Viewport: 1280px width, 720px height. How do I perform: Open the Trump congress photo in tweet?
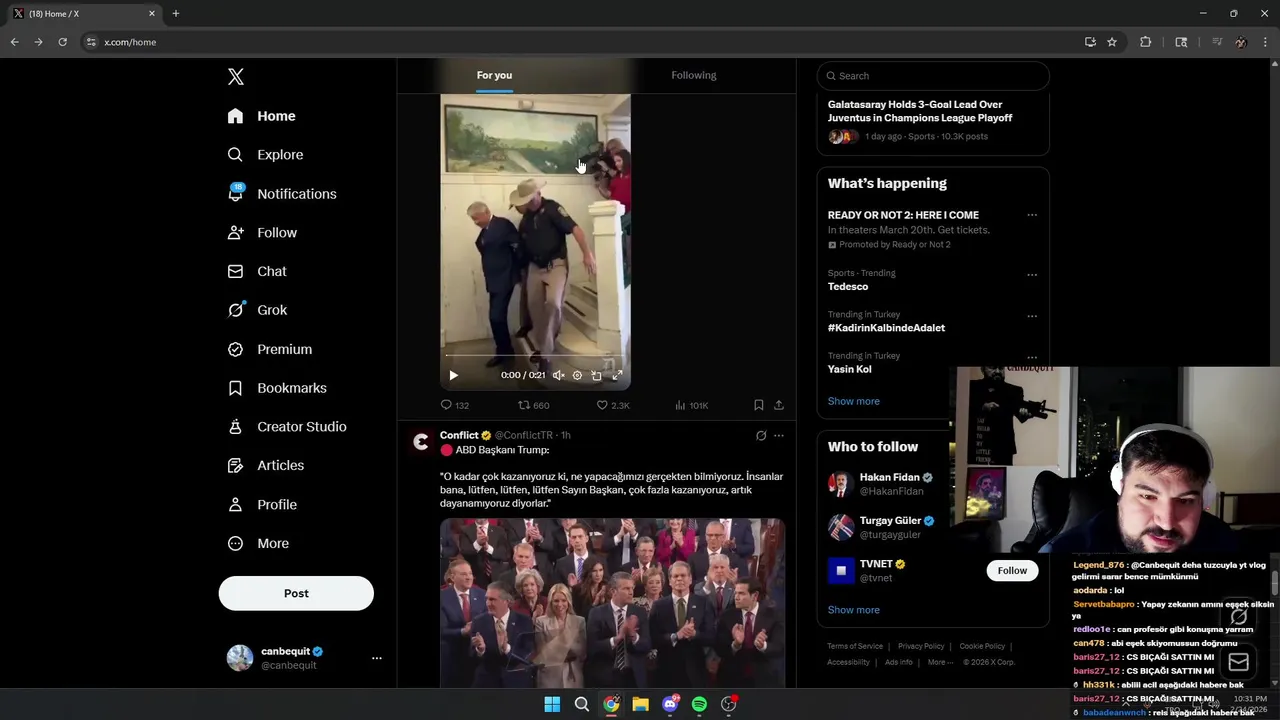tap(612, 602)
